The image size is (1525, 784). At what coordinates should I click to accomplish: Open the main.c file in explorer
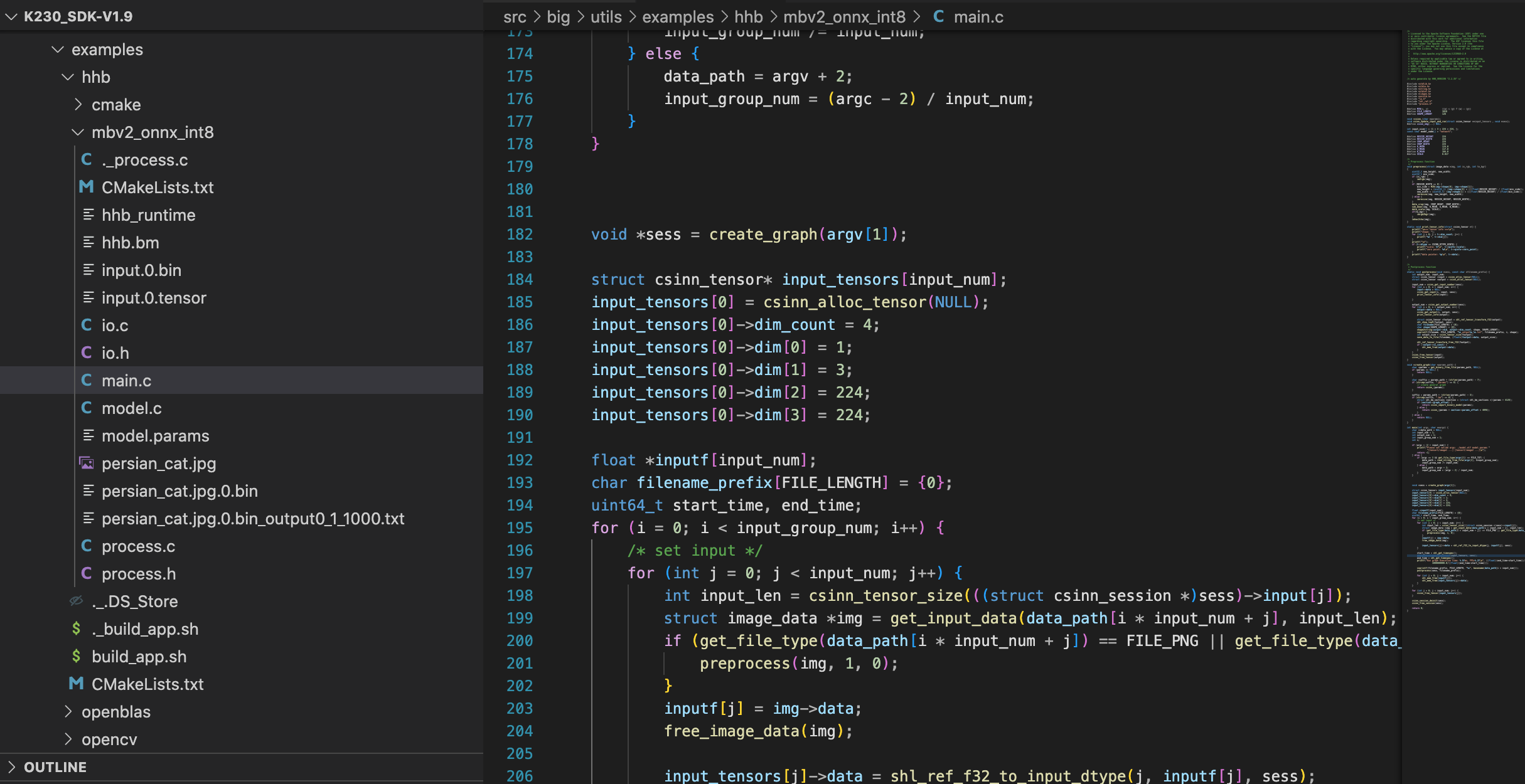(242, 381)
